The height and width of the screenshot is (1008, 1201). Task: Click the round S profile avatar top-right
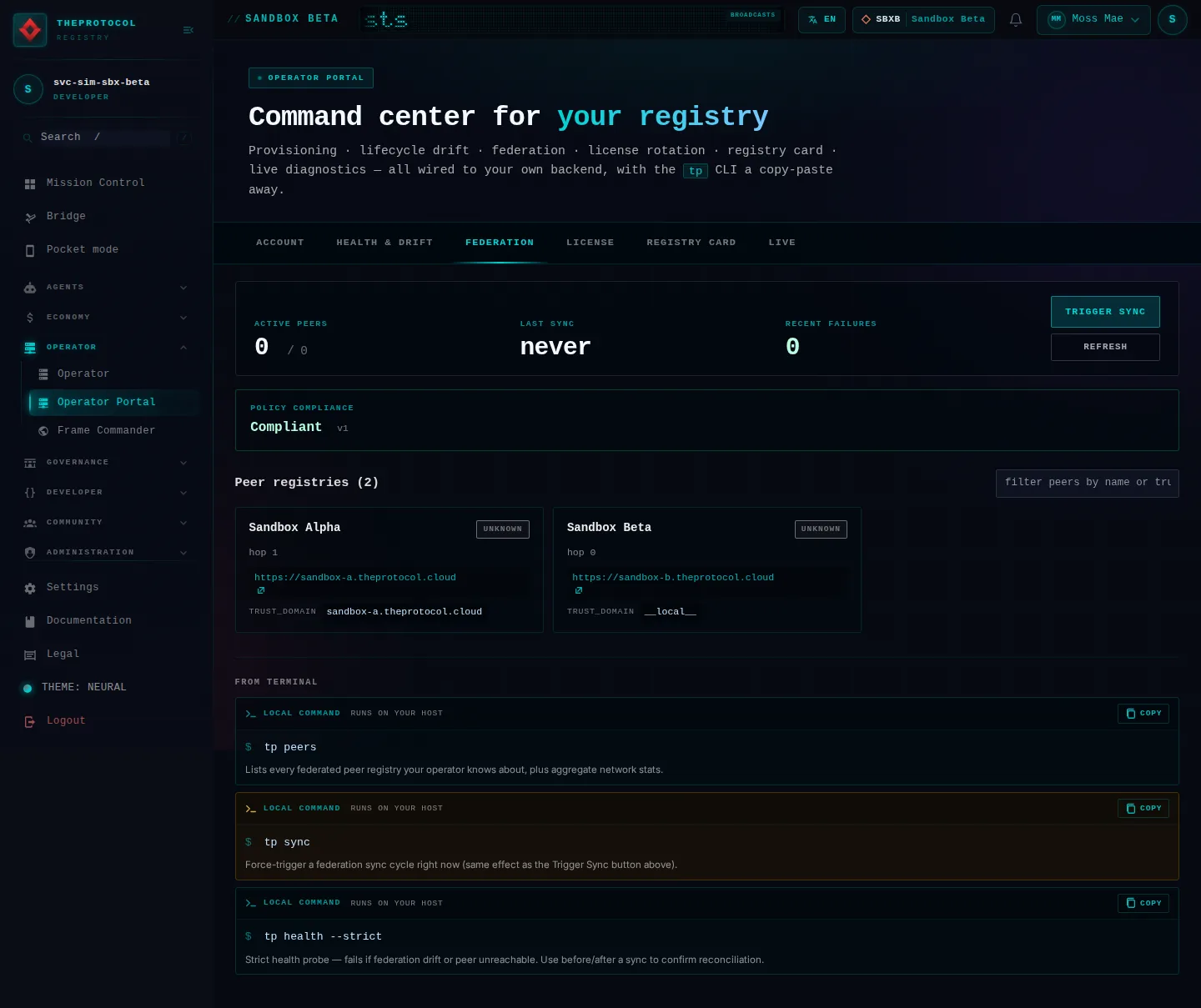[1173, 20]
